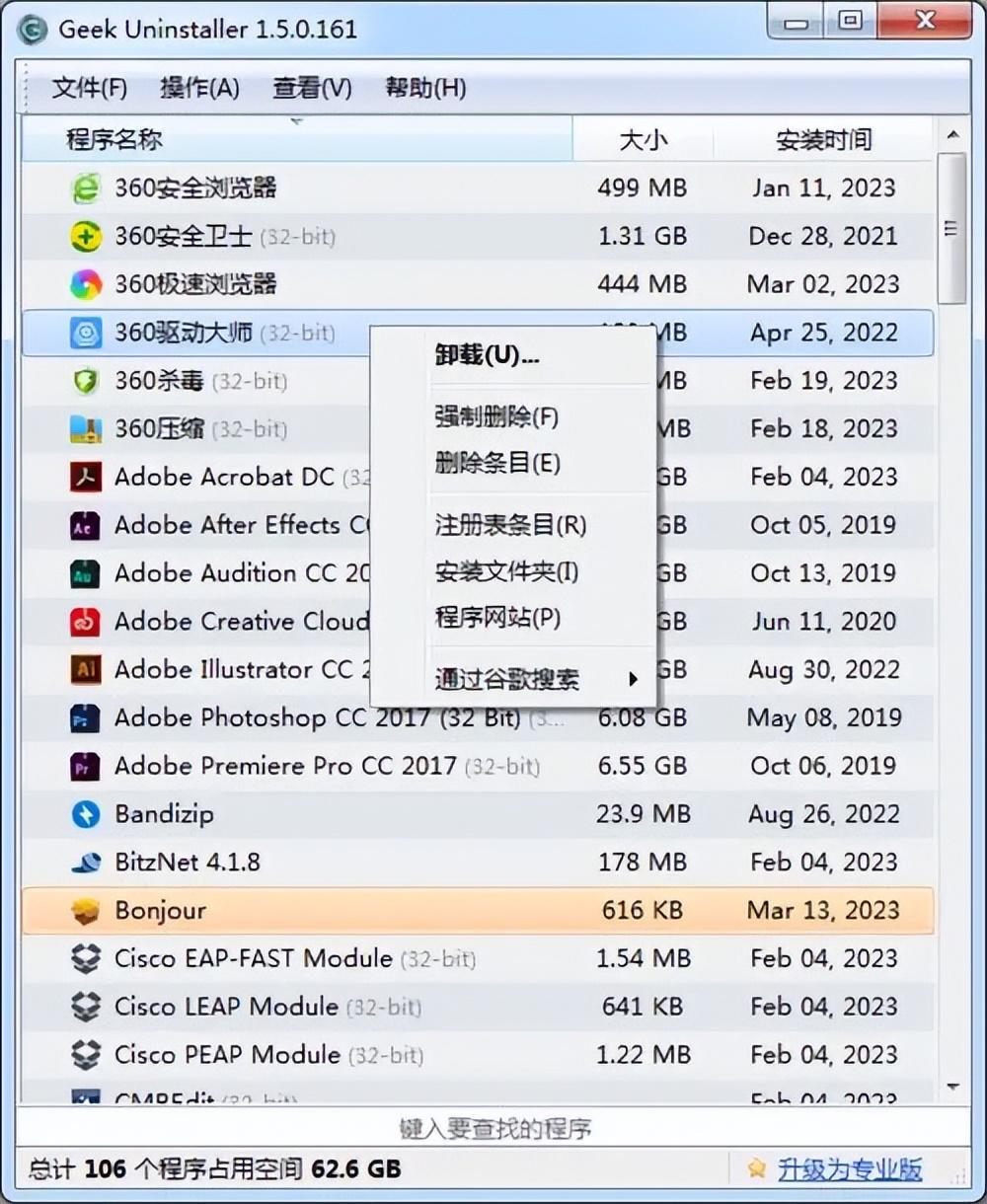The width and height of the screenshot is (987, 1204).
Task: Click the 升级为专业版 link
Action: tap(850, 1169)
